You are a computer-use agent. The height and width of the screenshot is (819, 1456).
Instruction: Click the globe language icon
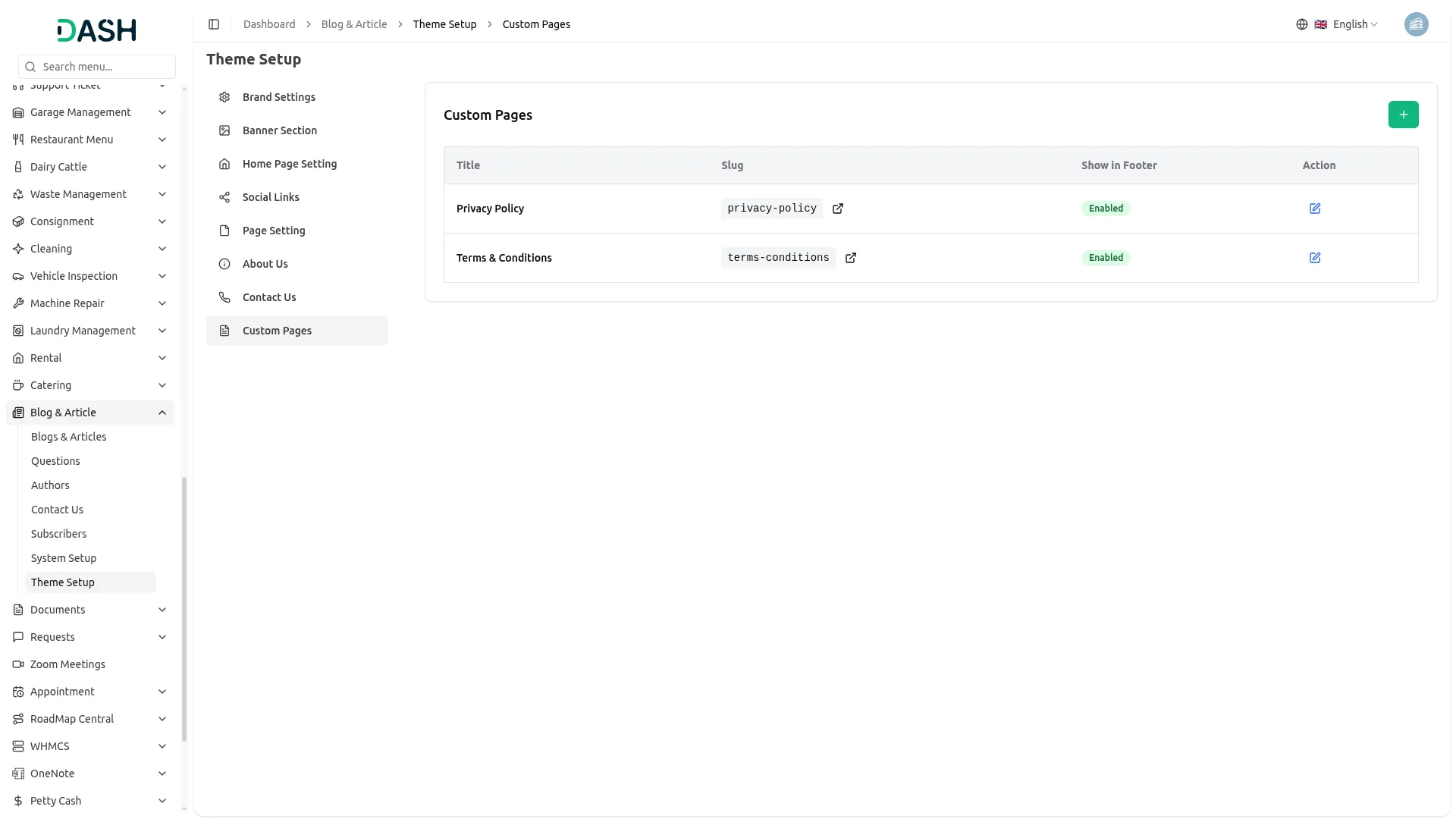(1302, 24)
